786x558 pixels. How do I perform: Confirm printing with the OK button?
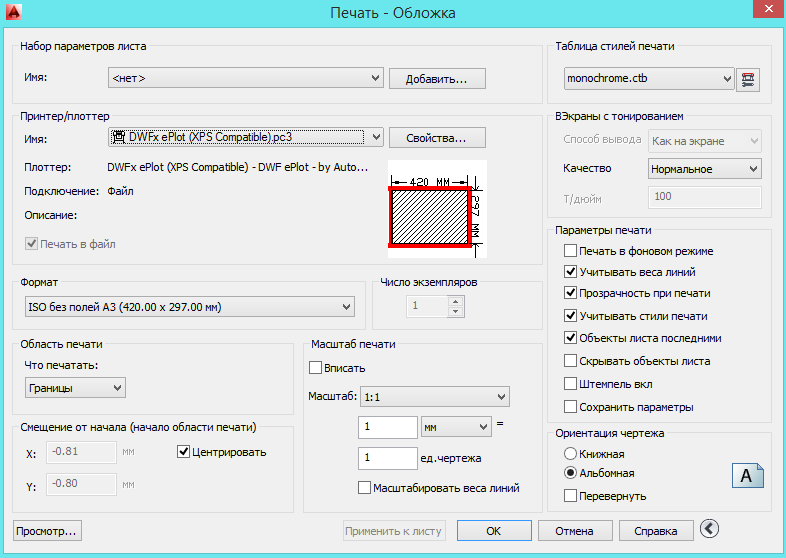[494, 531]
